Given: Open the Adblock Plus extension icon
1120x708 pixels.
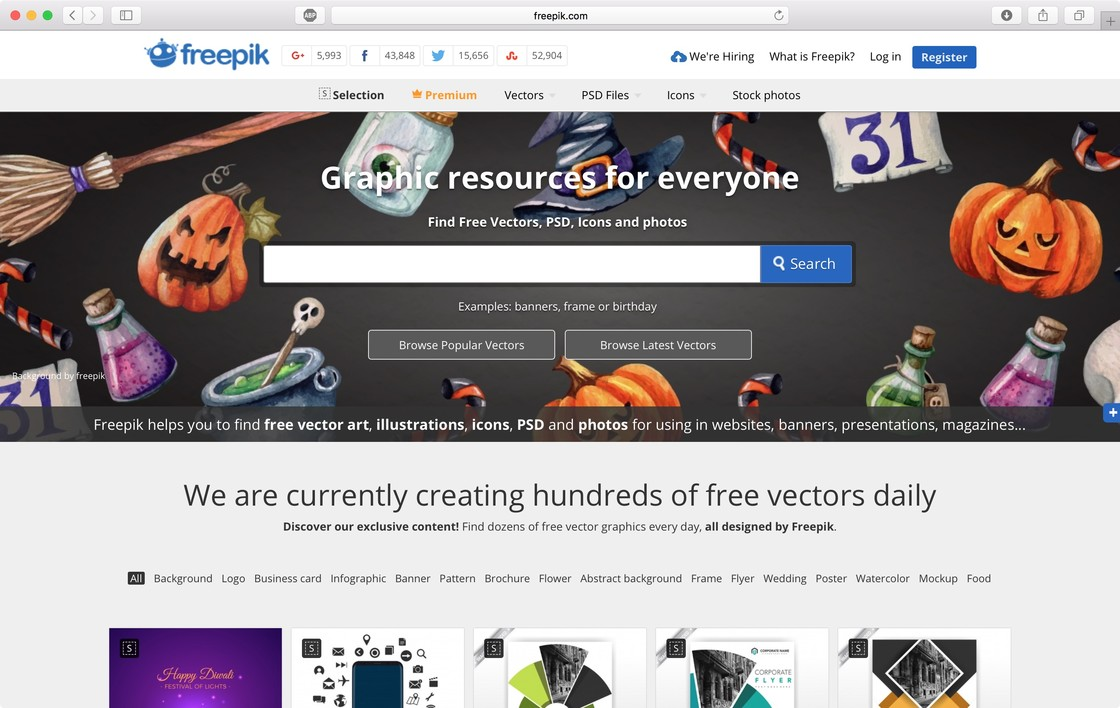Looking at the screenshot, I should point(310,15).
